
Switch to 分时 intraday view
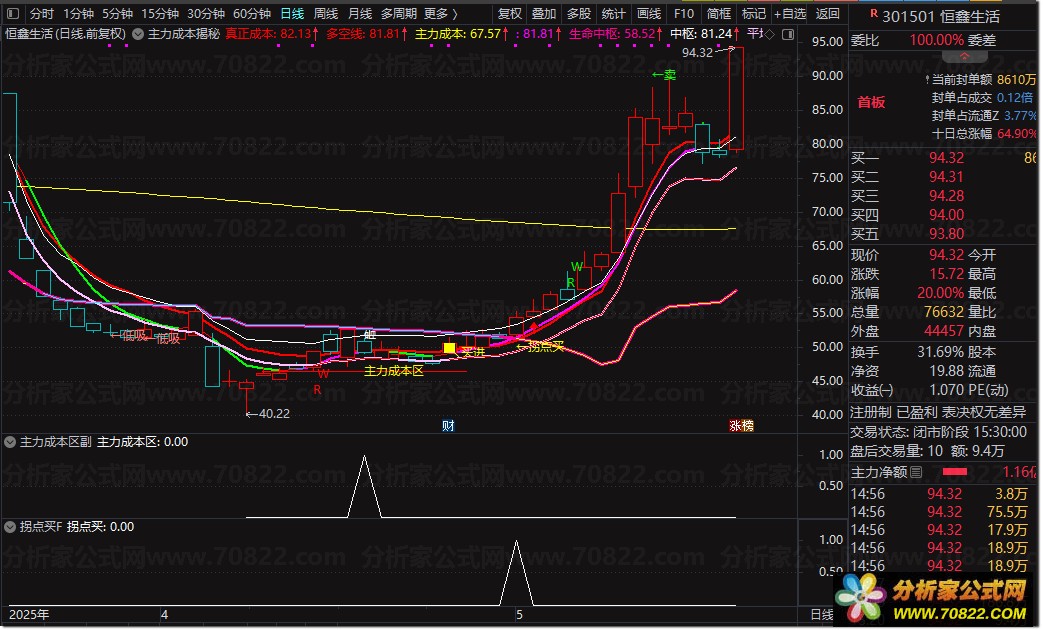[41, 13]
